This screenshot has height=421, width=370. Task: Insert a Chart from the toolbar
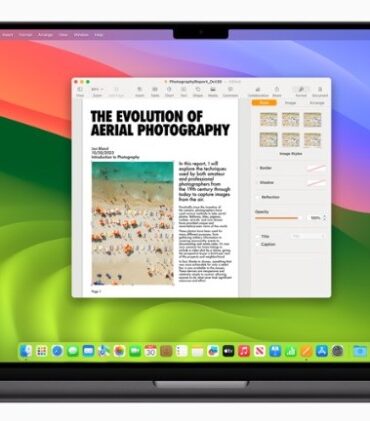169,92
